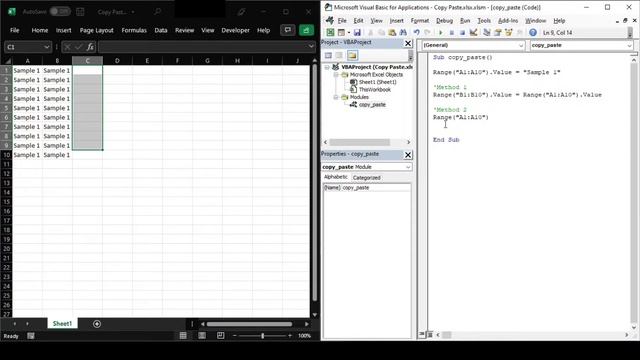Image resolution: width=640 pixels, height=360 pixels.
Task: Click the Insert UserForm icon in VBA toolbar
Action: [341, 32]
